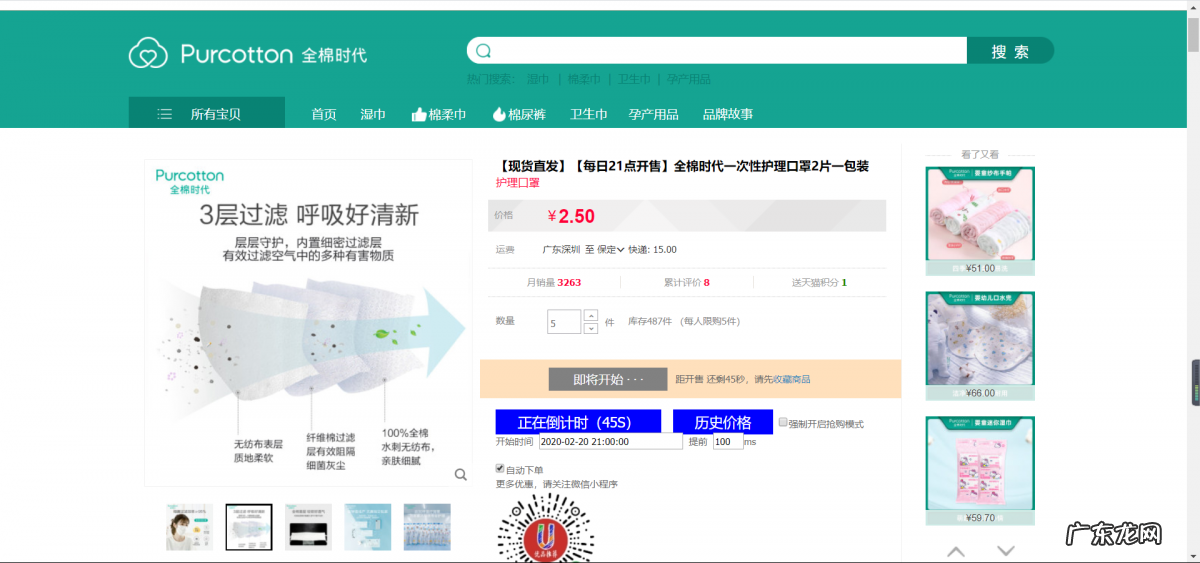Image resolution: width=1200 pixels, height=563 pixels.
Task: Select the black-and-white mask thumbnail
Action: 308,527
